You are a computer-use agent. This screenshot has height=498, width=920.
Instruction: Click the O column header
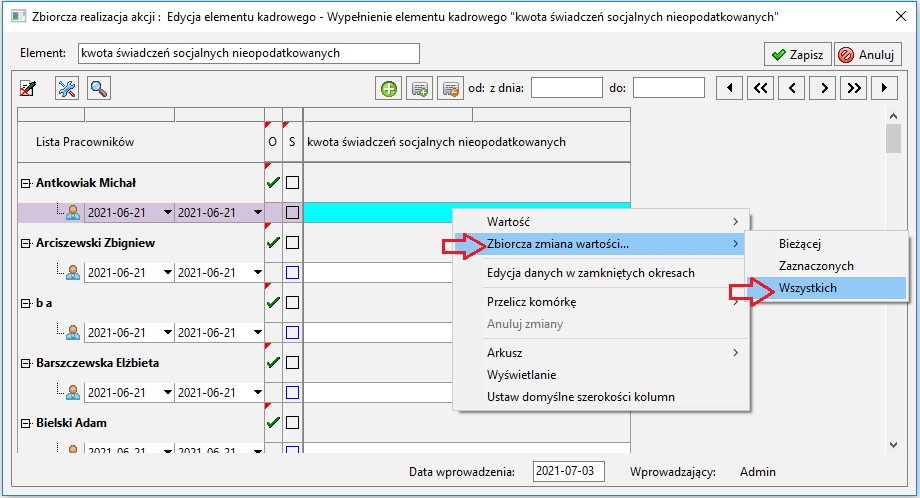pos(273,142)
